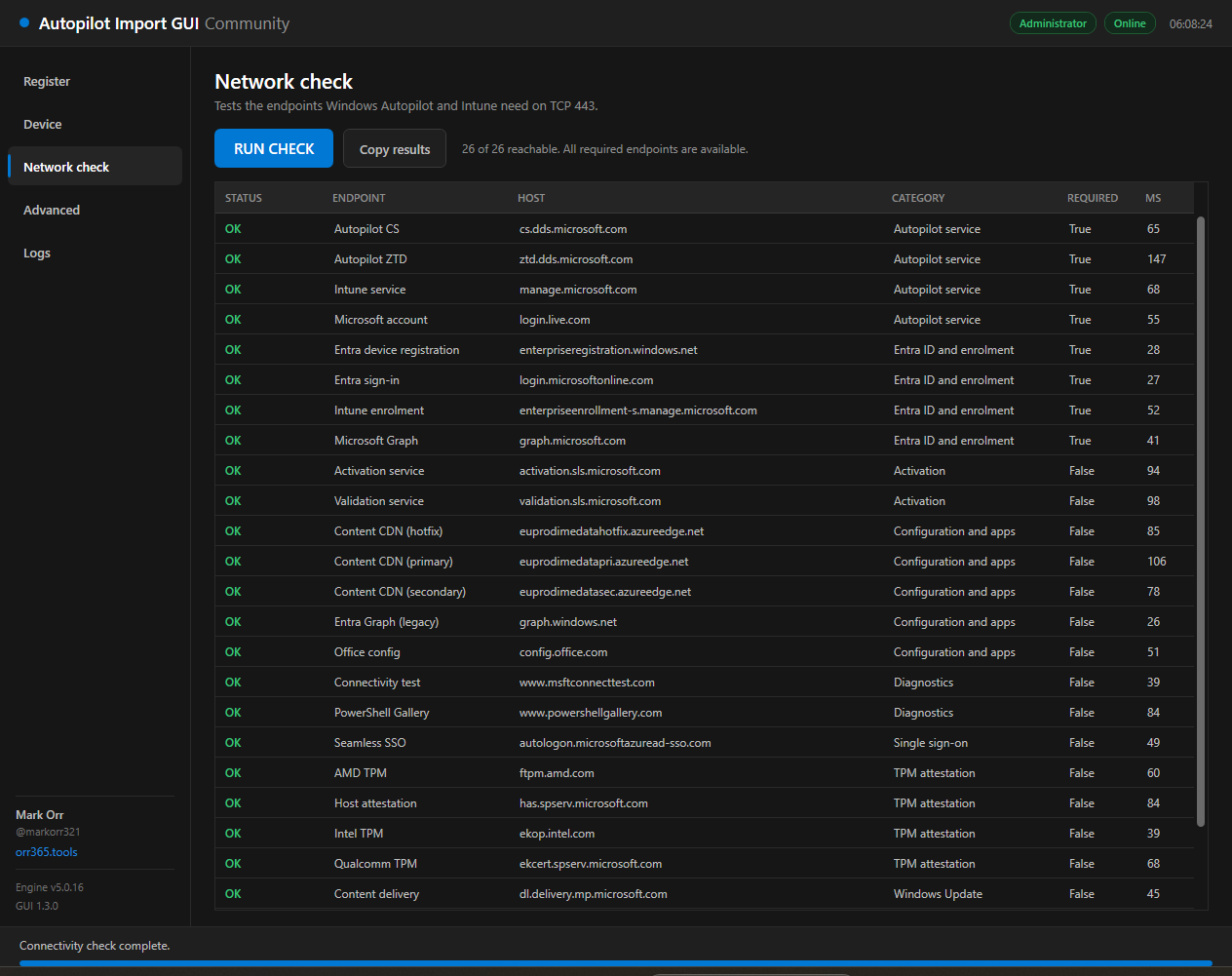Select the Qualcomm TPM endpoint
The height and width of the screenshot is (976, 1232).
tap(375, 864)
